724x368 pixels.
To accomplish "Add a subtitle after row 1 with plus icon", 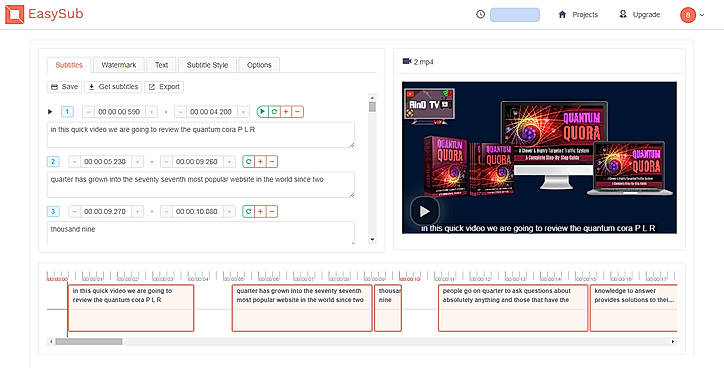I will click(286, 112).
